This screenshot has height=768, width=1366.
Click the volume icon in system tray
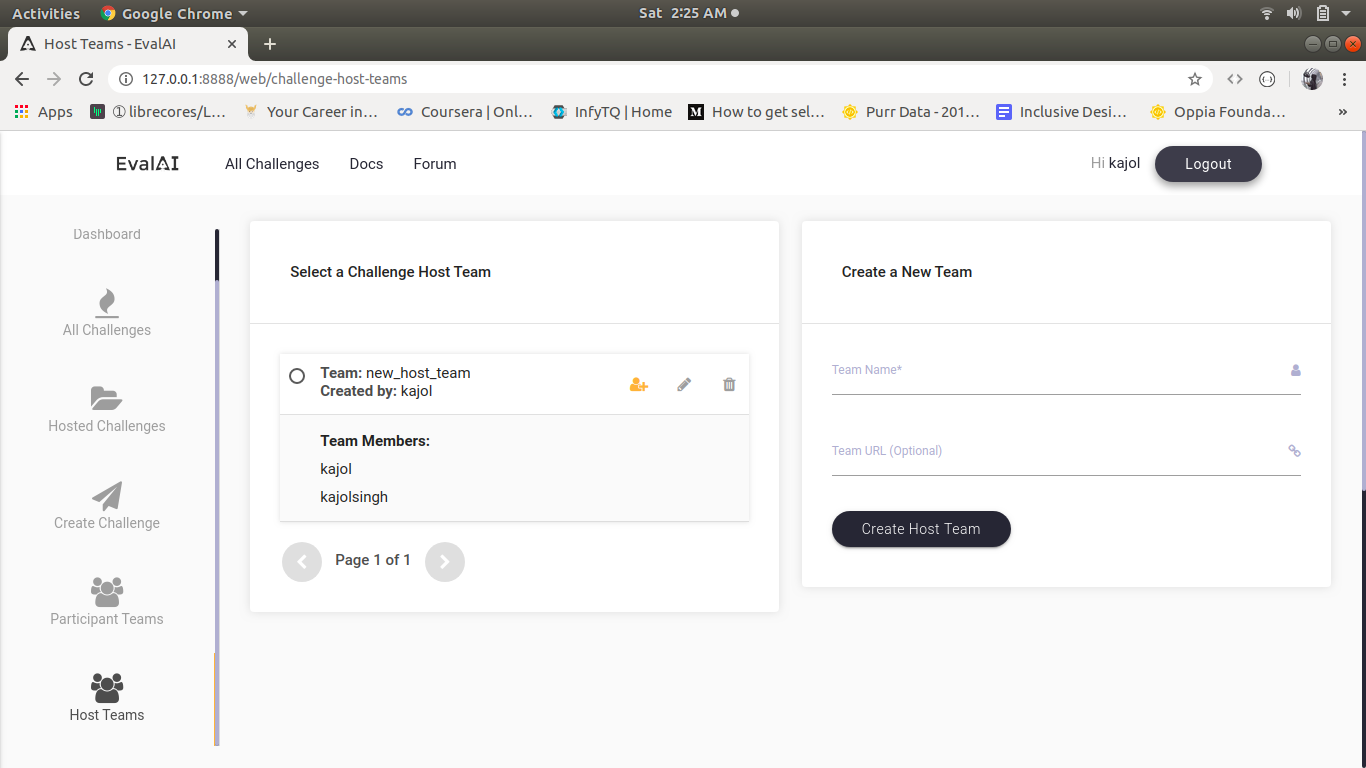coord(1294,14)
